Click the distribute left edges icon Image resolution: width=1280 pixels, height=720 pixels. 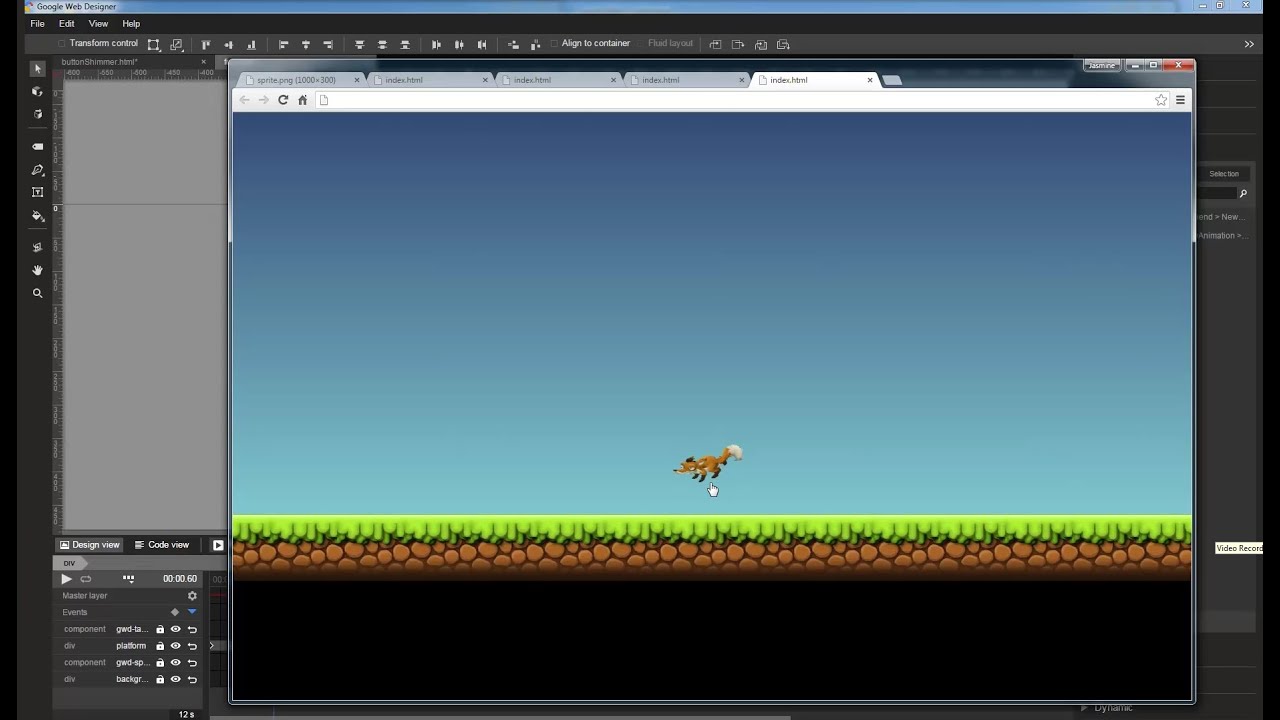tap(436, 44)
